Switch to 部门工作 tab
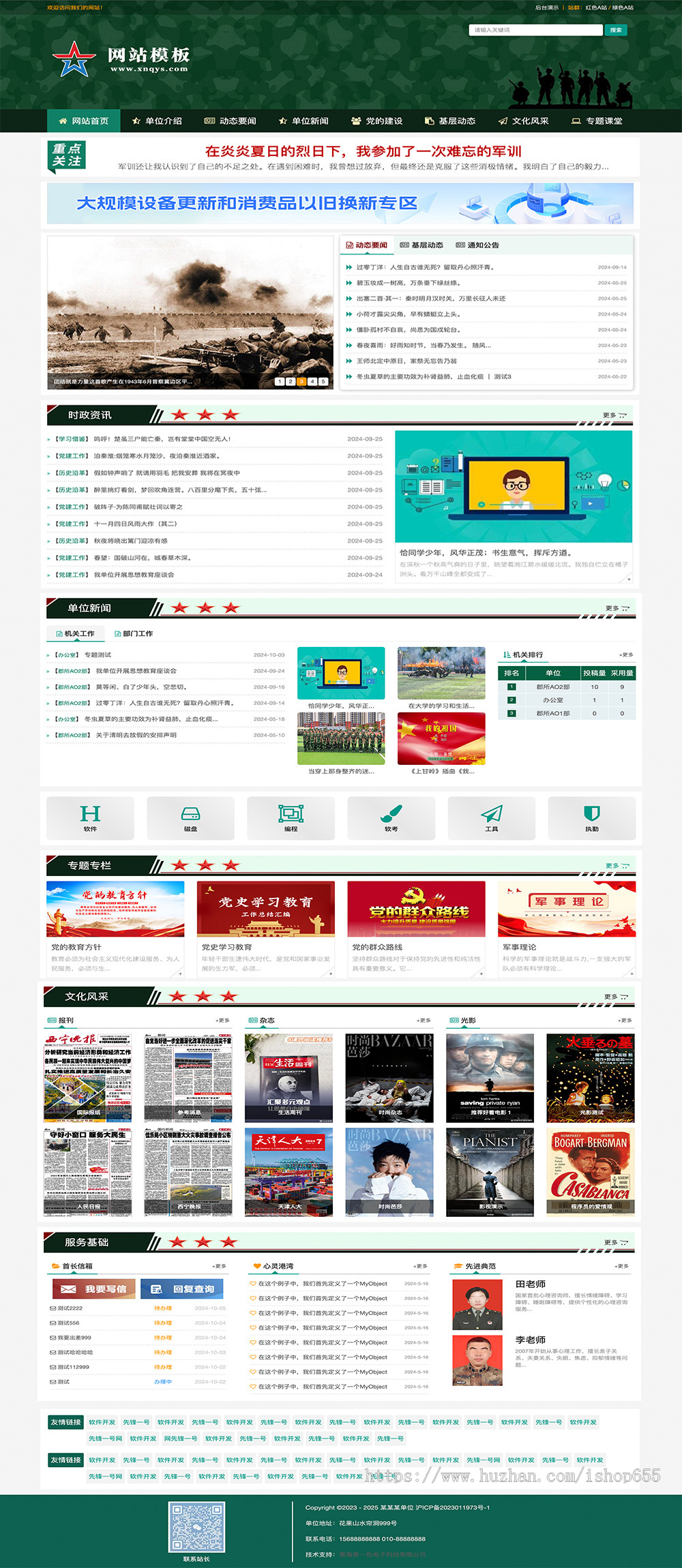This screenshot has width=682, height=1568. (x=134, y=633)
